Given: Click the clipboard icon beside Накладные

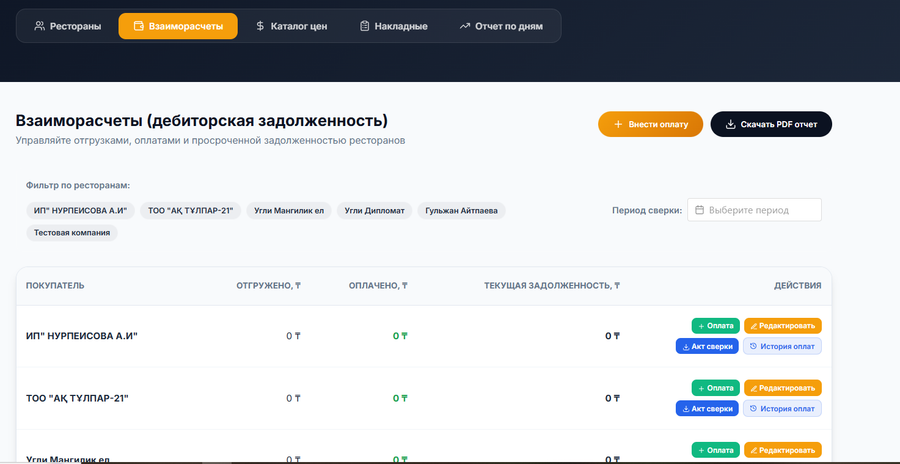Looking at the screenshot, I should point(364,26).
